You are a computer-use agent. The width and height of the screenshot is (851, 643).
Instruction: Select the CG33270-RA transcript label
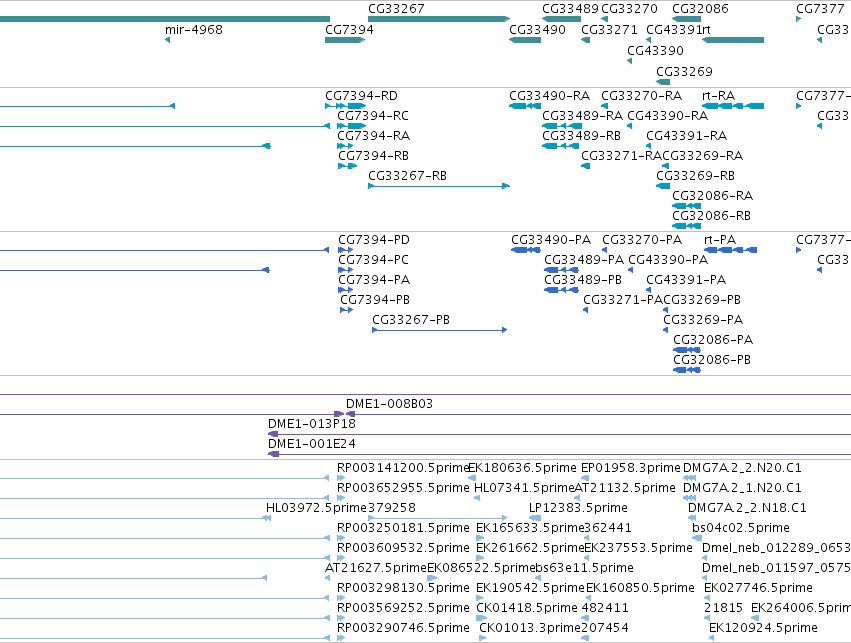pos(642,96)
